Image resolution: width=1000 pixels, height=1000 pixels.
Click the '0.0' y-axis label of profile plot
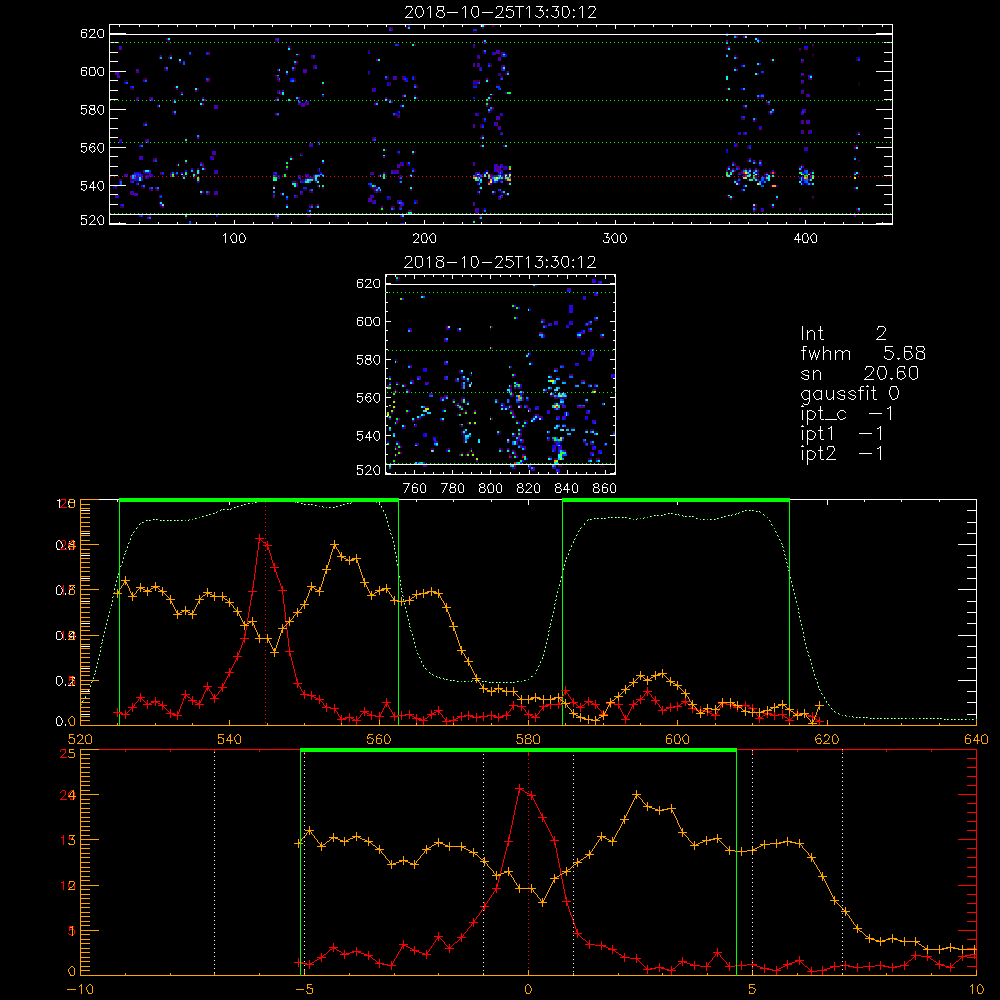[66, 721]
